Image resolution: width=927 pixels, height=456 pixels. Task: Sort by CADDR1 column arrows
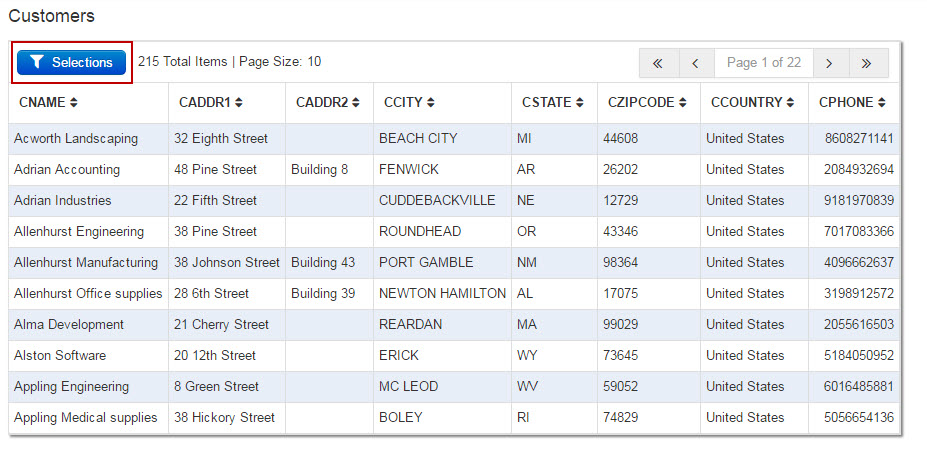(238, 102)
